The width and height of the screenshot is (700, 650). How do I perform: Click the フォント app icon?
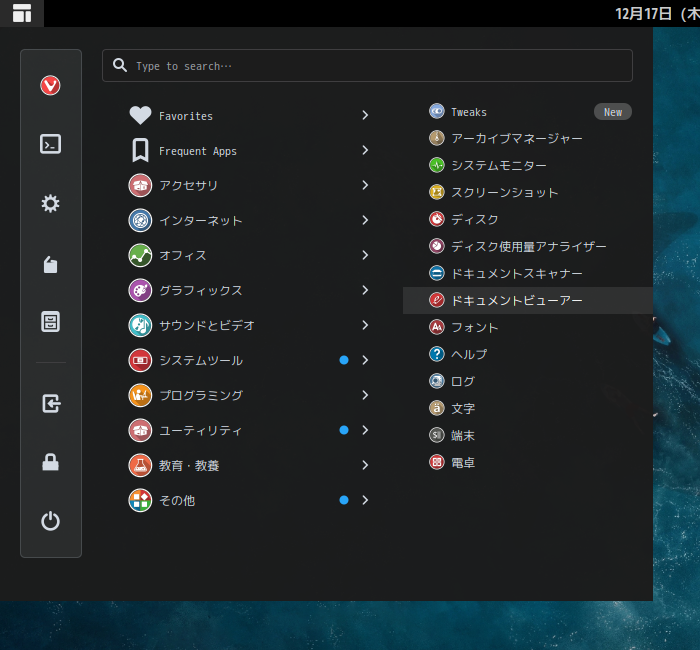[x=437, y=327]
